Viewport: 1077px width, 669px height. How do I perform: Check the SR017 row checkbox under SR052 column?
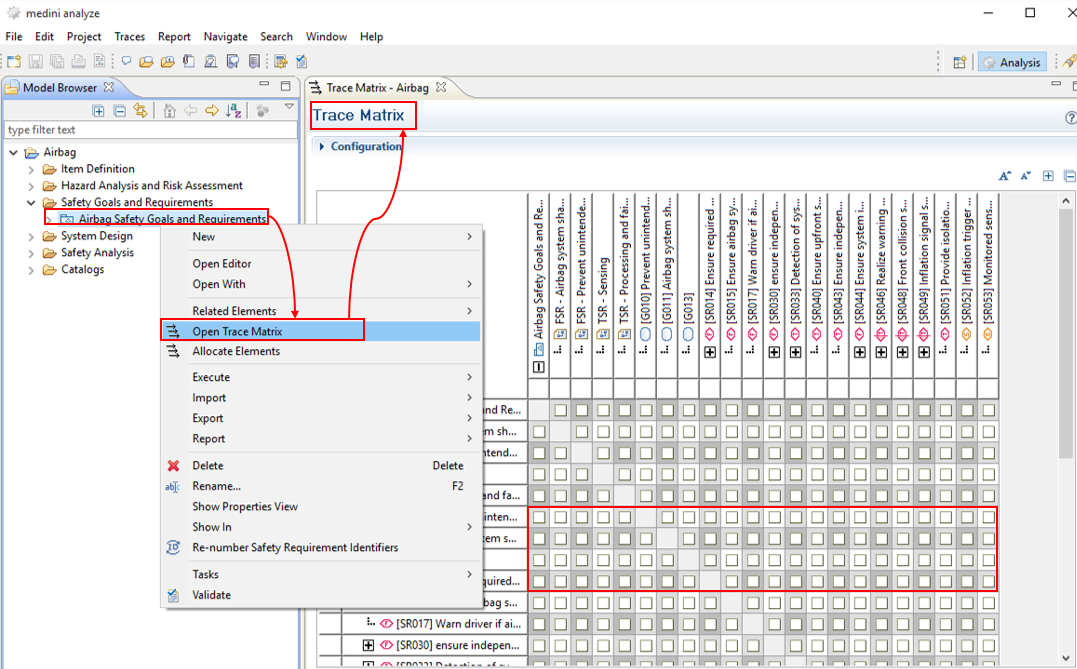point(967,624)
